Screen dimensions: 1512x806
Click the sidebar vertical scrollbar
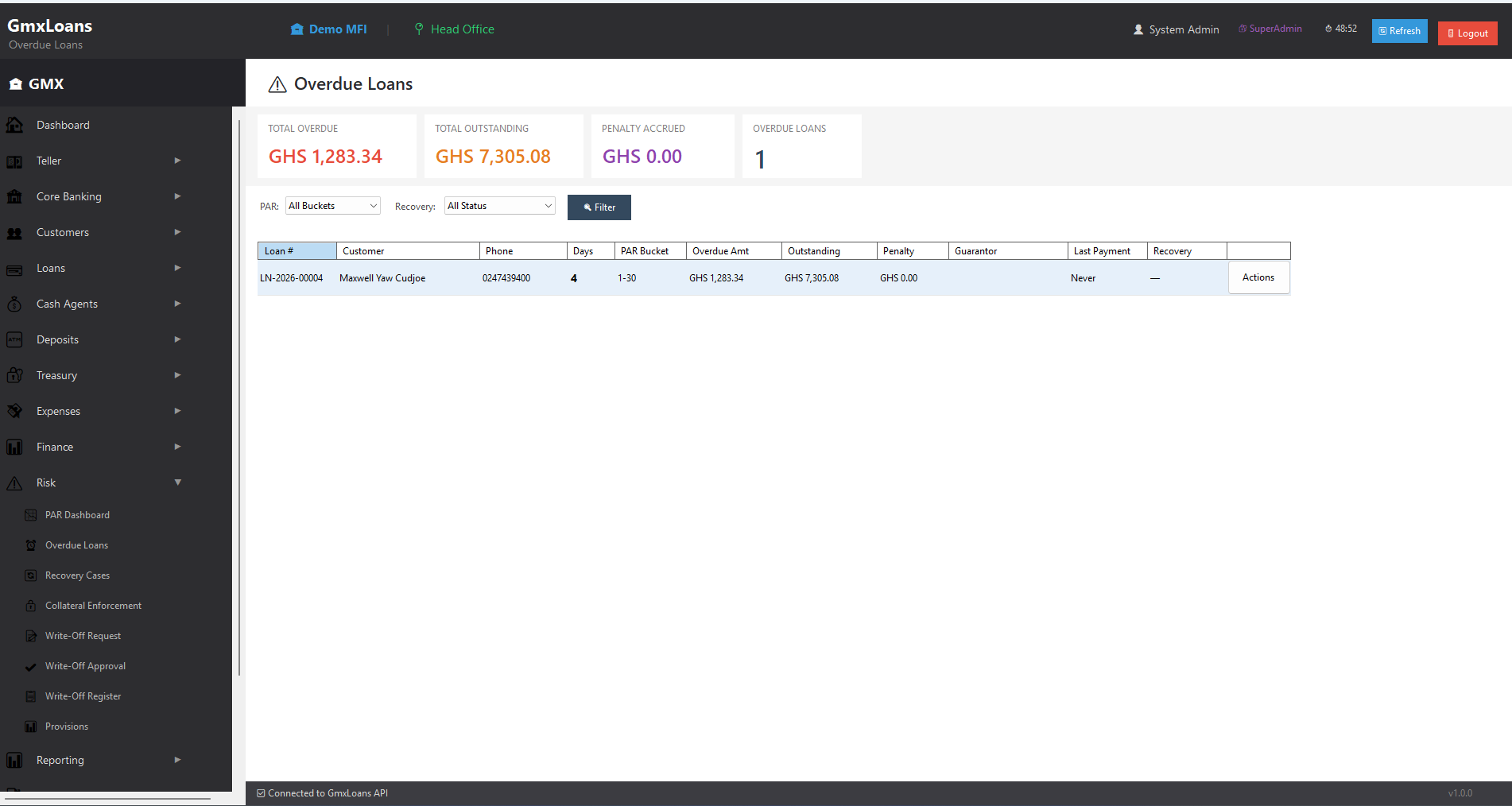click(239, 397)
